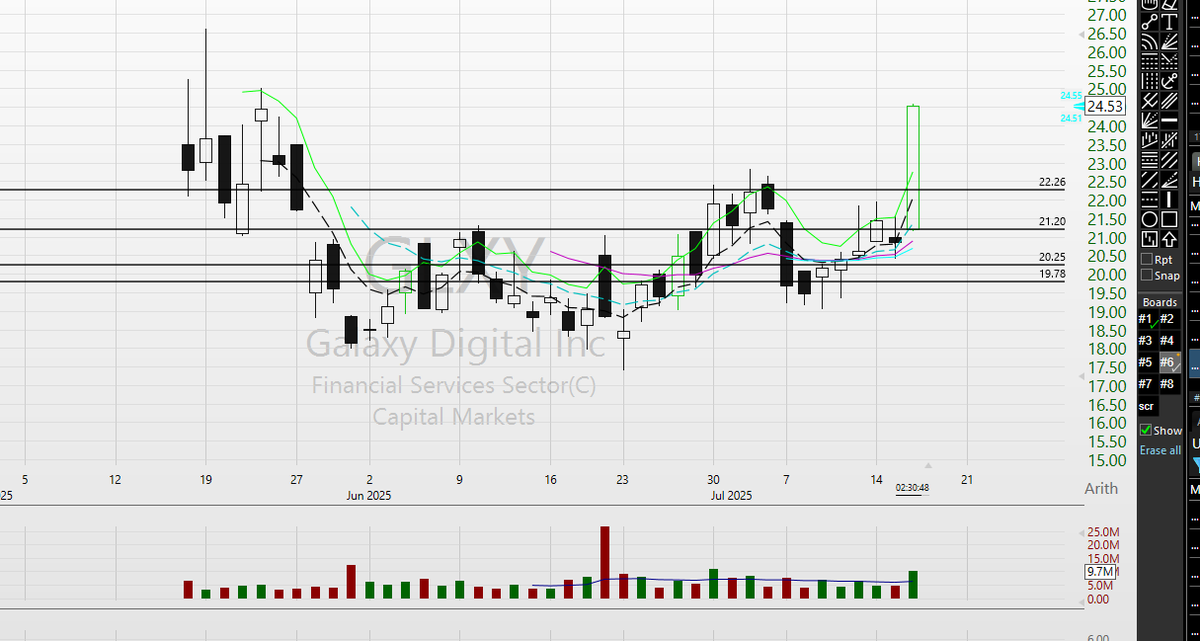The image size is (1200, 641).
Task: Click the Jul 2025 date axis label
Action: (731, 495)
